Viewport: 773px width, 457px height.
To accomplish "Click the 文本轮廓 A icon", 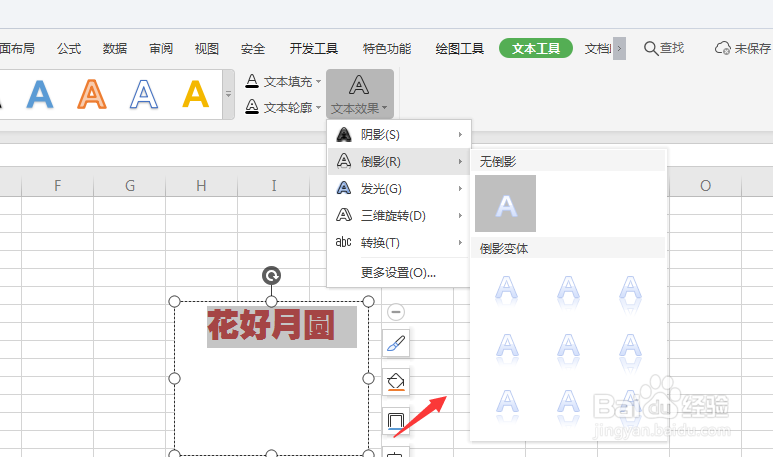I will pos(252,106).
